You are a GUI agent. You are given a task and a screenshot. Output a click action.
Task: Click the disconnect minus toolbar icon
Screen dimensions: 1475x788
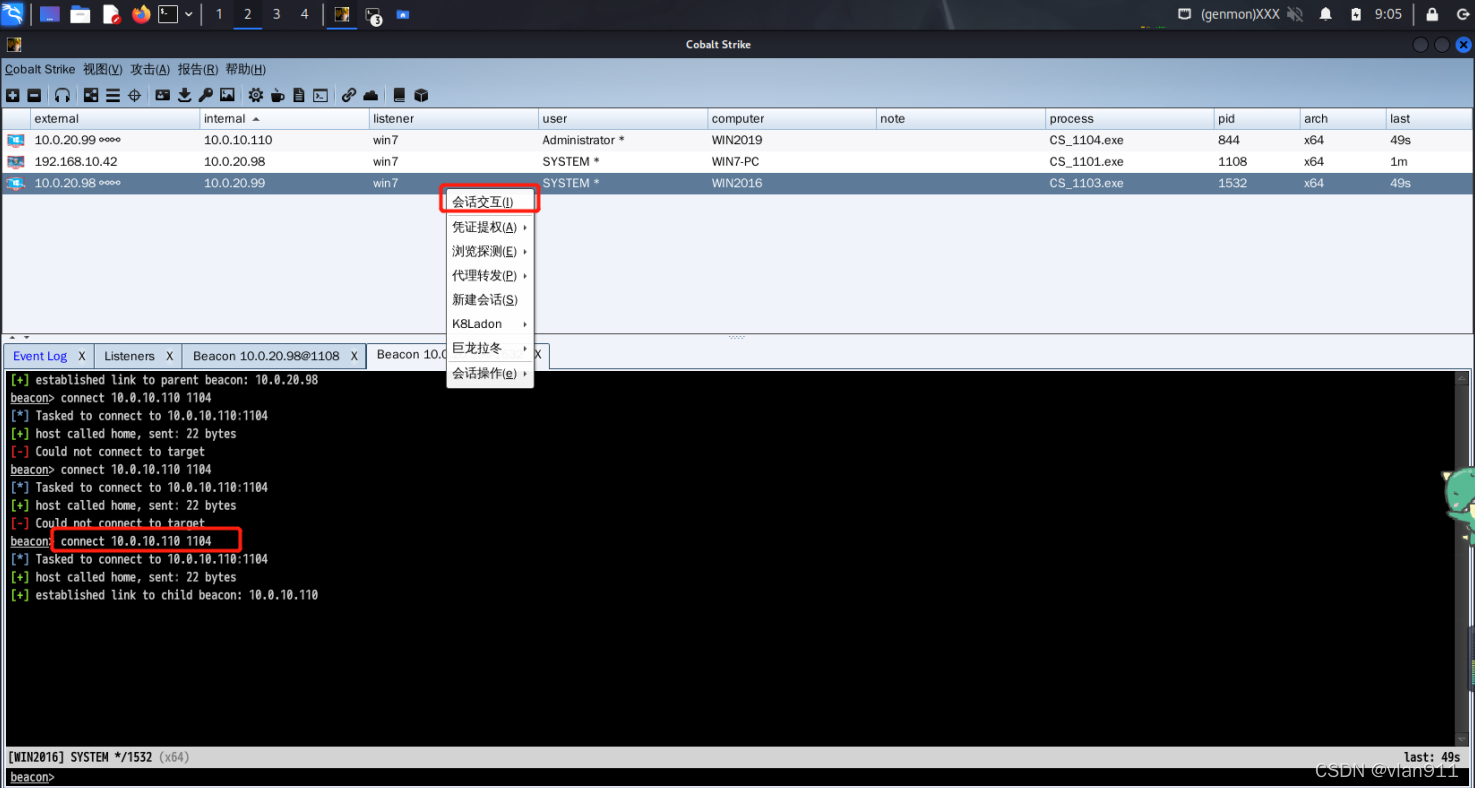[x=34, y=95]
